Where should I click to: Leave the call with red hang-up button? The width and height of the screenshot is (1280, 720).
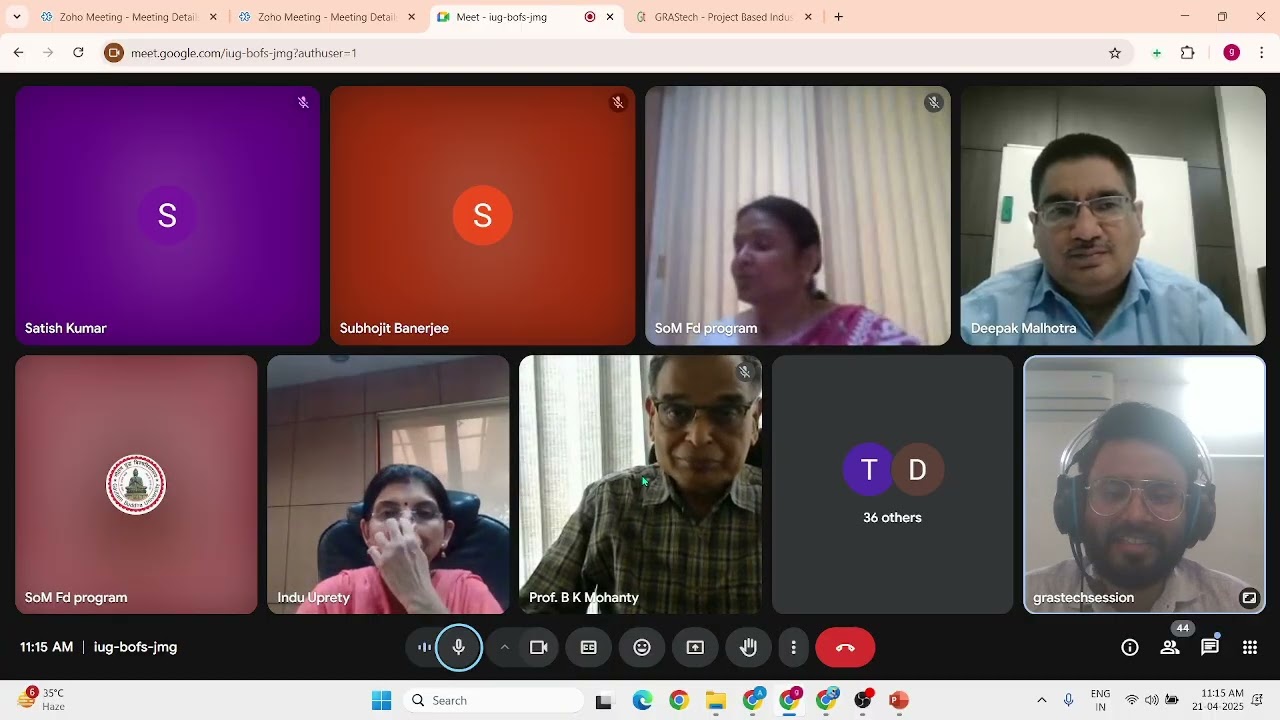845,647
